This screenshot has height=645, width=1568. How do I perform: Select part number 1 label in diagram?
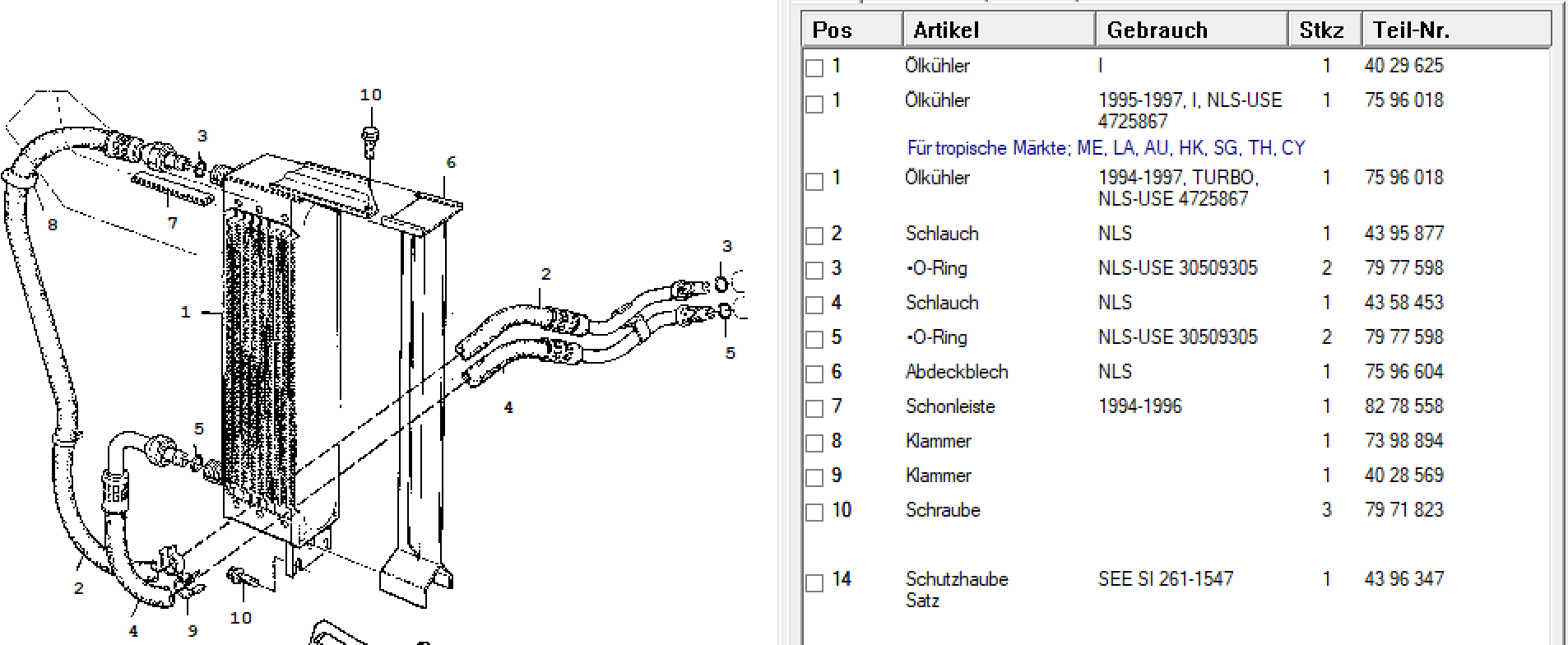point(185,313)
